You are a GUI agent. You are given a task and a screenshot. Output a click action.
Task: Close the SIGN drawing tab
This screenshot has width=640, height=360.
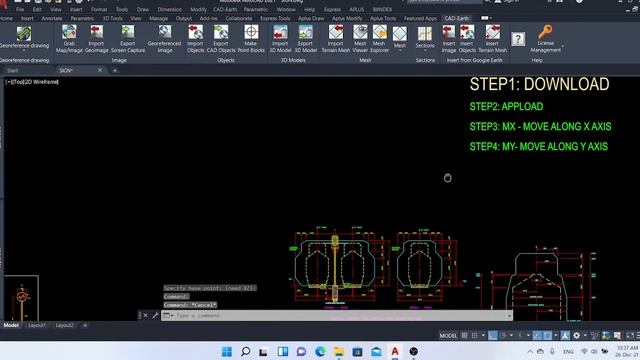coord(100,70)
